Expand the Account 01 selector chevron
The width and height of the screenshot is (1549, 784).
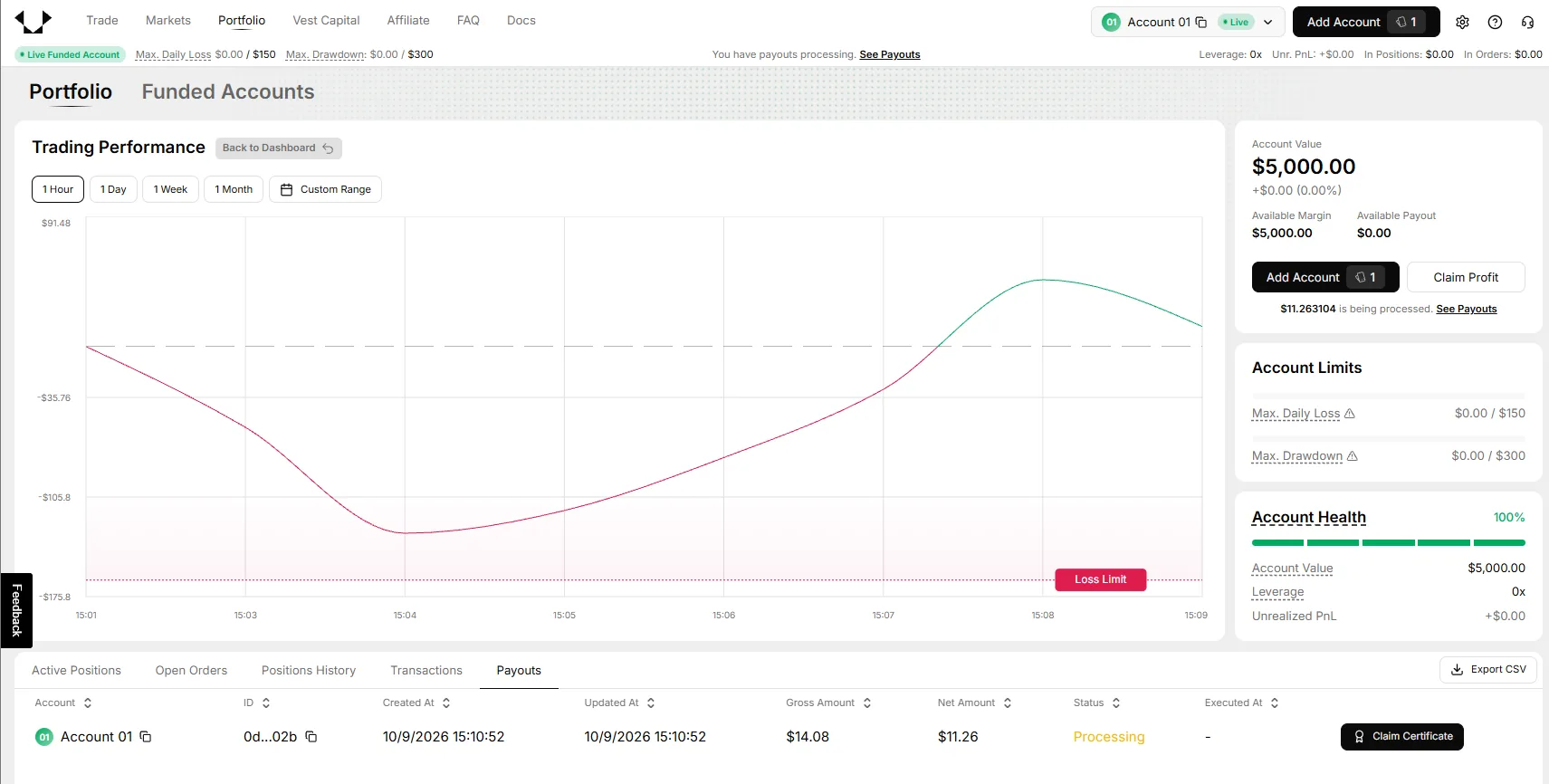1268,22
